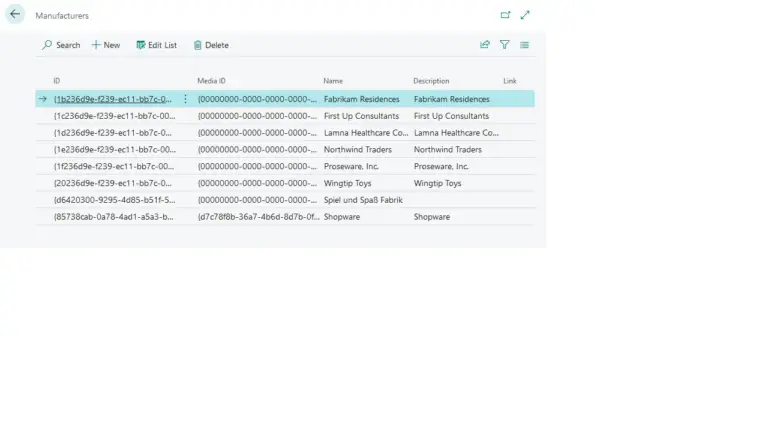Viewport: 768px width, 432px height.
Task: Show more options for Fabrikam Residences row
Action: pos(185,99)
